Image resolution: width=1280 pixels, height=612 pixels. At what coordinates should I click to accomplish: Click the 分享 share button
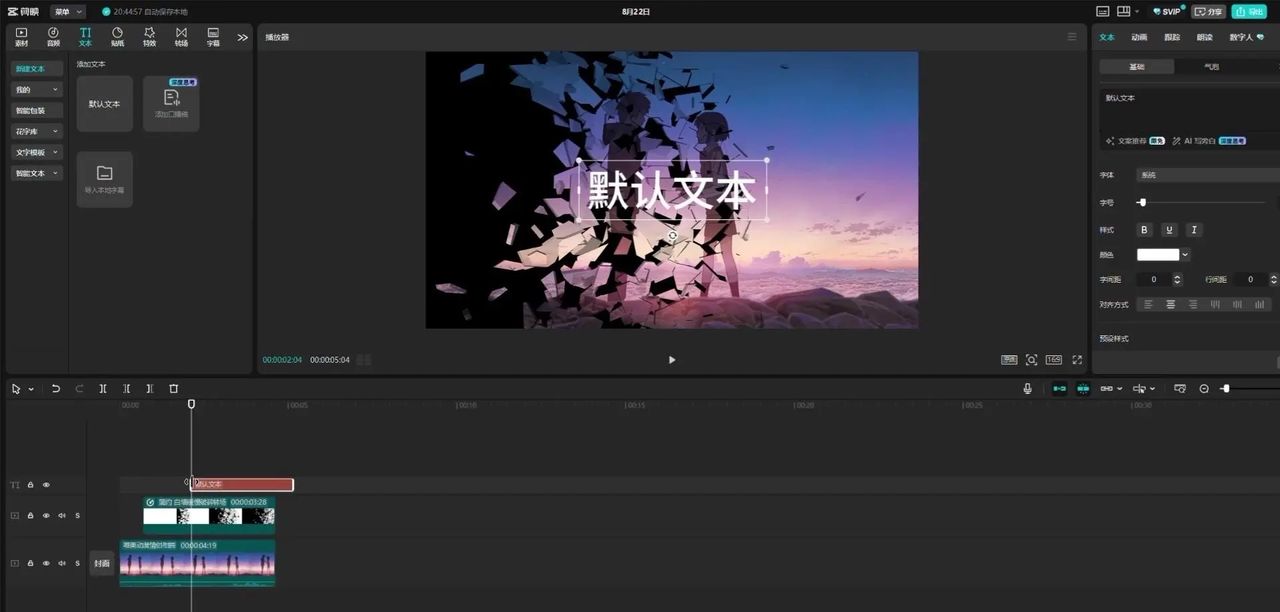click(1208, 11)
